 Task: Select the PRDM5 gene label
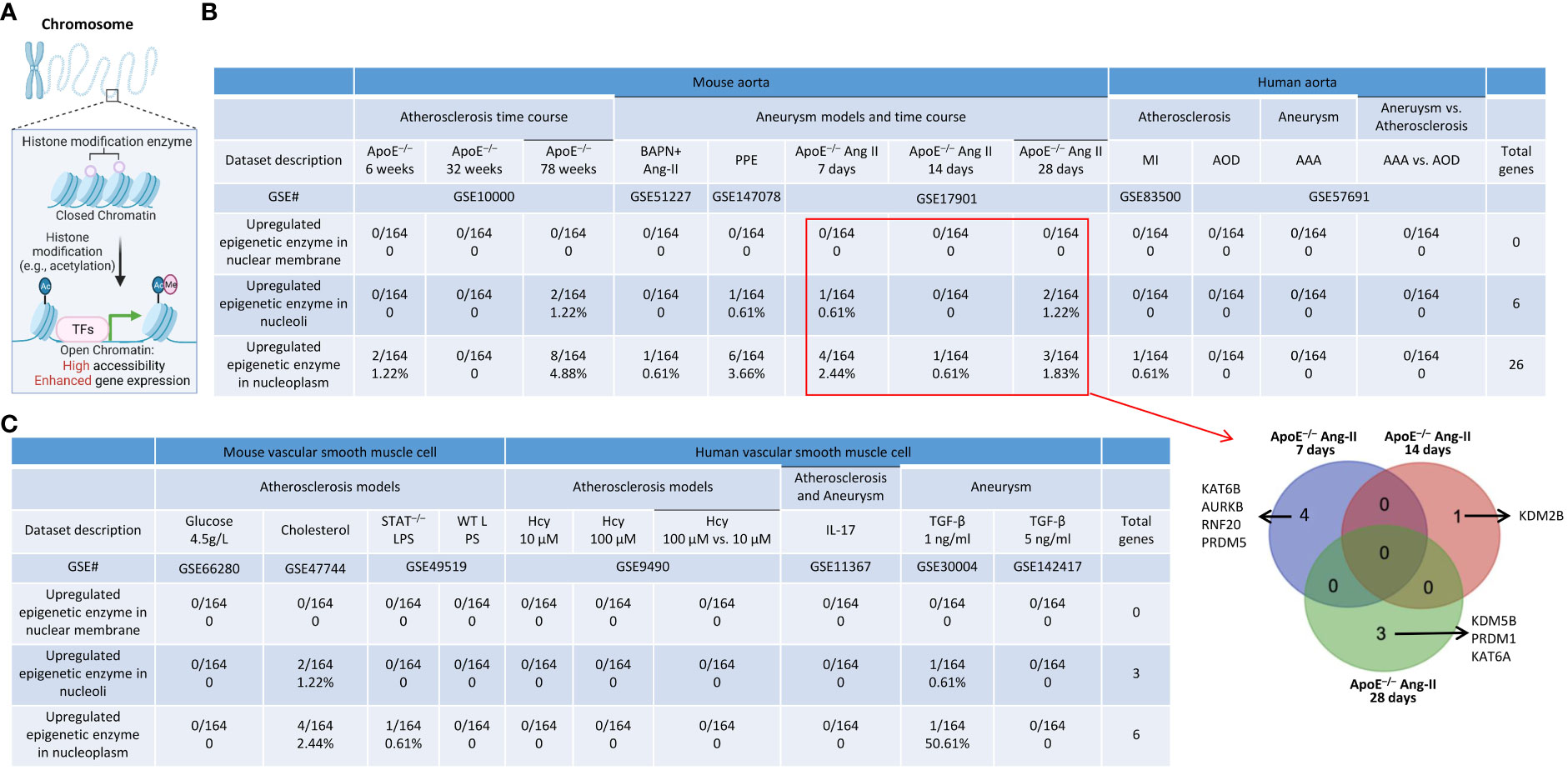tap(1224, 542)
